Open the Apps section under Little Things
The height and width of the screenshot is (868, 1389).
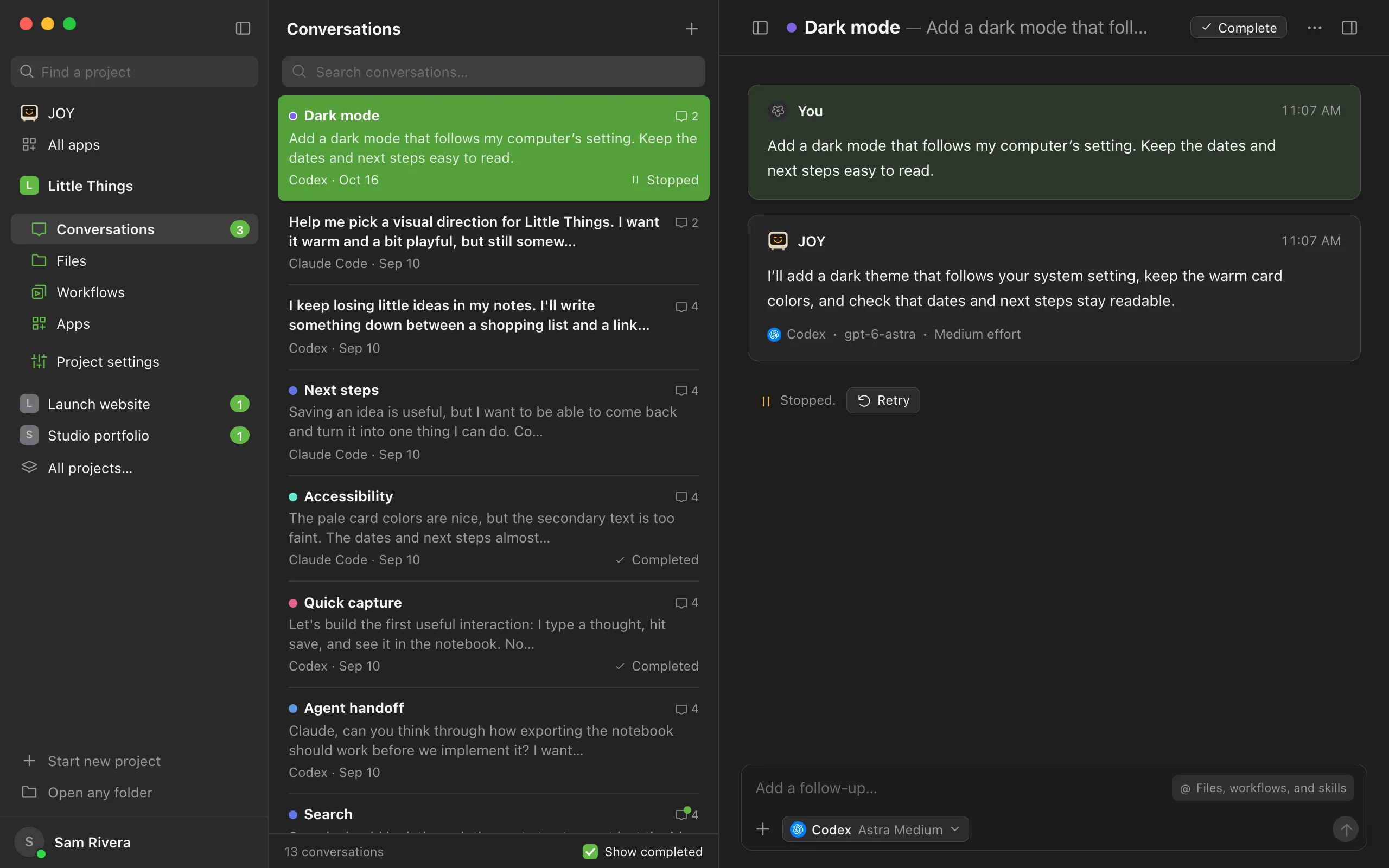135,324
